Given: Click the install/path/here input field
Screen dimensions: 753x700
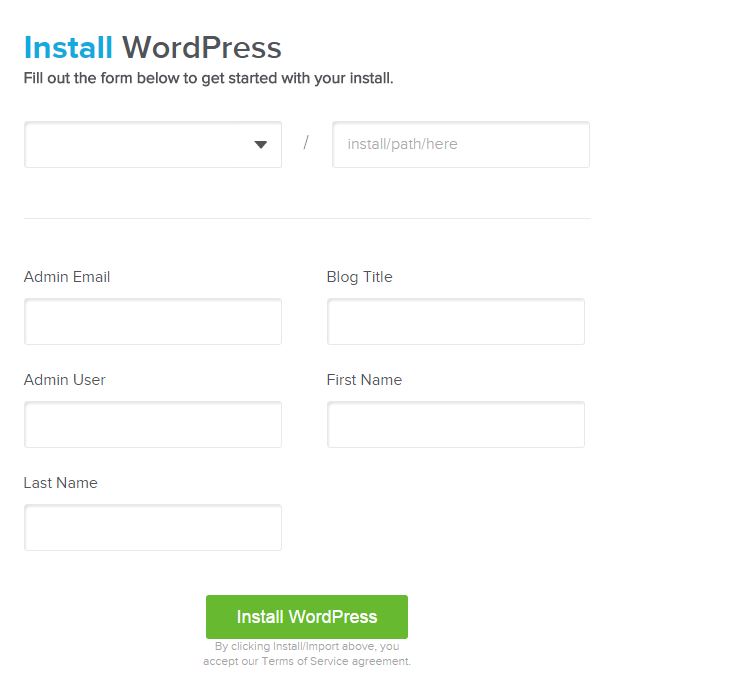Looking at the screenshot, I should tap(461, 145).
